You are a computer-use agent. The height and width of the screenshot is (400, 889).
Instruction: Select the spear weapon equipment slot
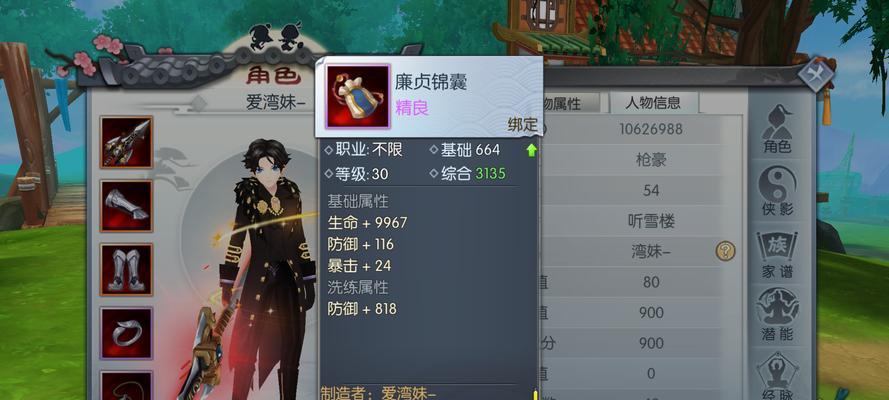pyautogui.click(x=126, y=142)
